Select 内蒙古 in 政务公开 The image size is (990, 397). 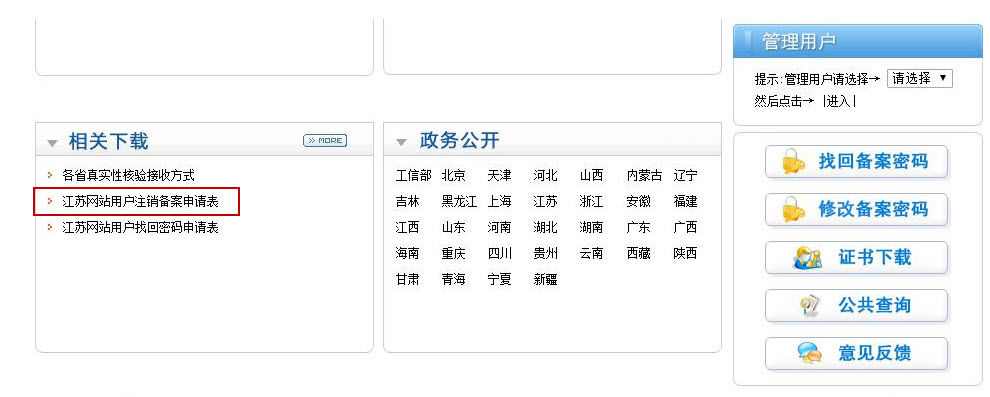(x=645, y=175)
